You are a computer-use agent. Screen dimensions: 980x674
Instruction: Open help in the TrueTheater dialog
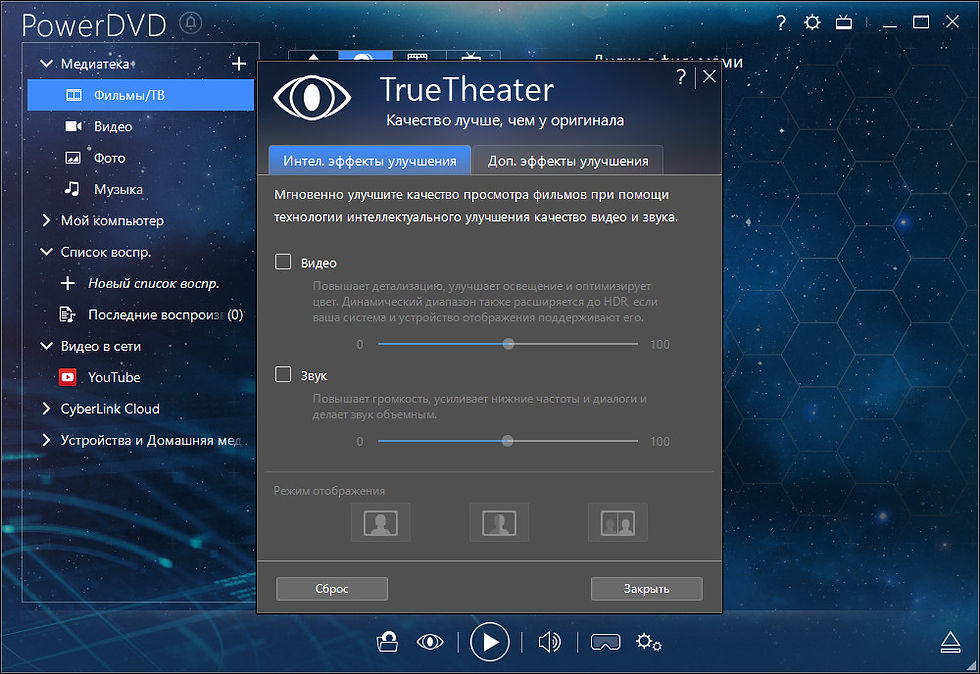(681, 77)
